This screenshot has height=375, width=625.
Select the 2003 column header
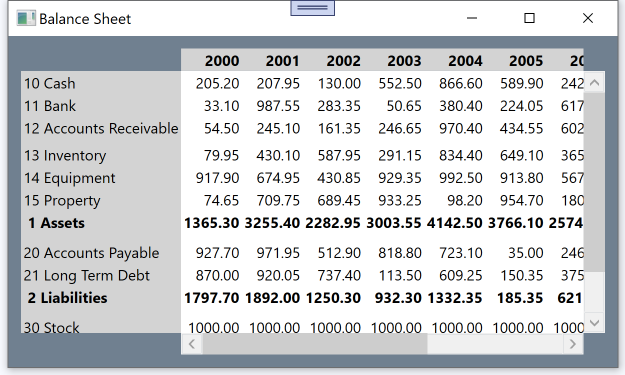tap(404, 61)
